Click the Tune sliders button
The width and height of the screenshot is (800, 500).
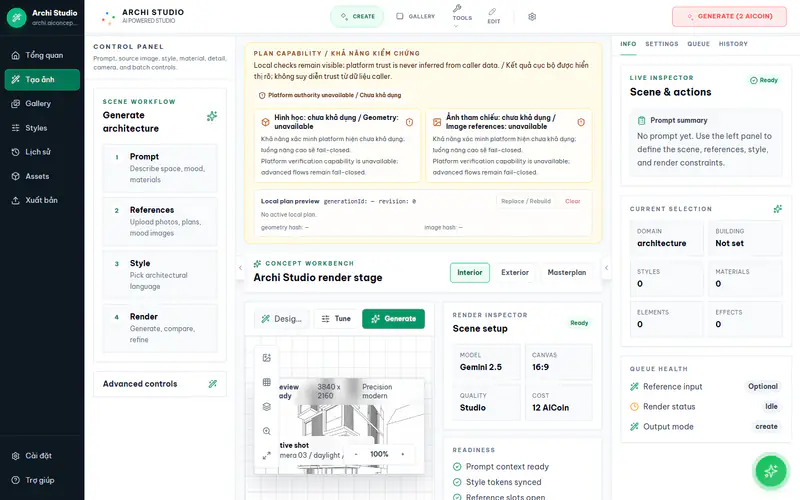click(x=336, y=319)
